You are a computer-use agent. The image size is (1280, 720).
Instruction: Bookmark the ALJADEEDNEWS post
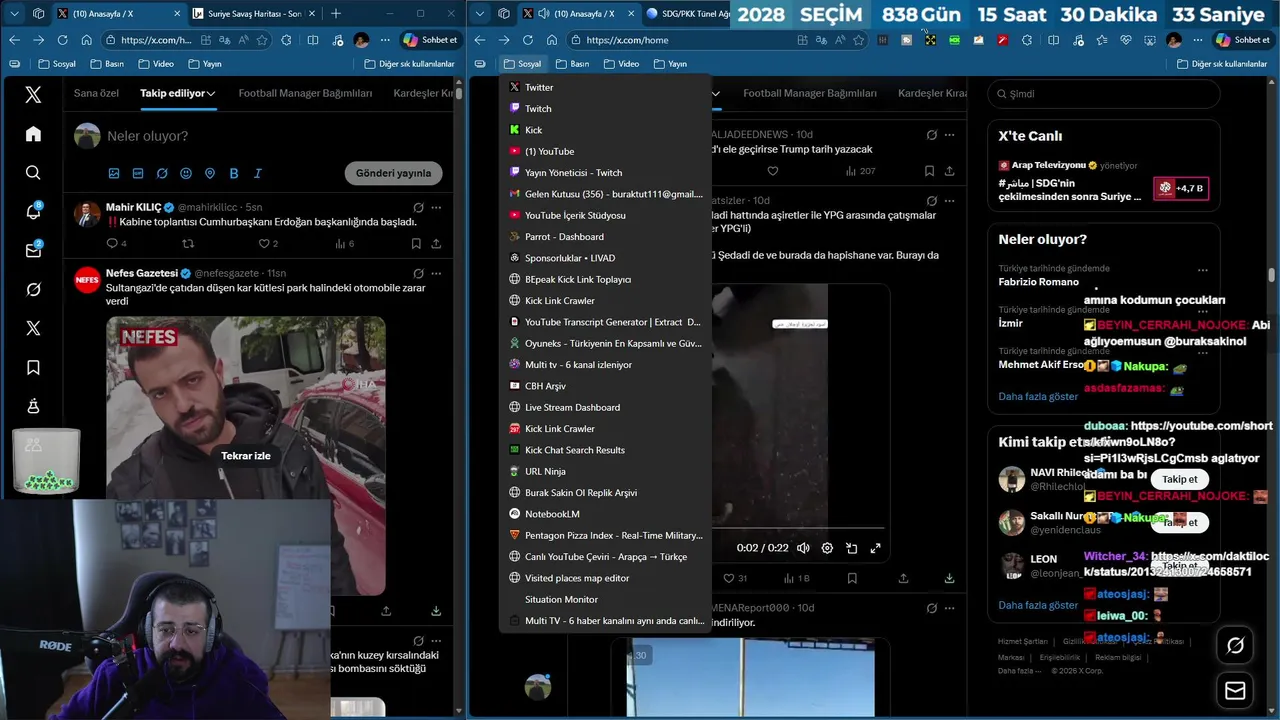click(929, 171)
